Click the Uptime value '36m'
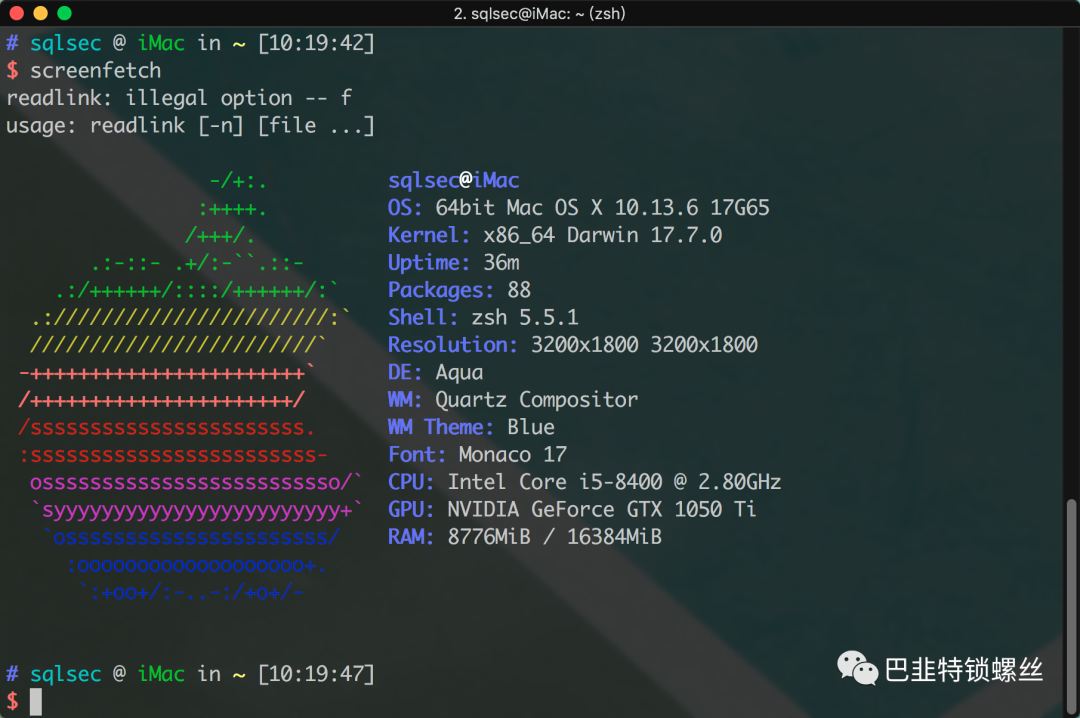This screenshot has height=718, width=1080. coord(501,263)
